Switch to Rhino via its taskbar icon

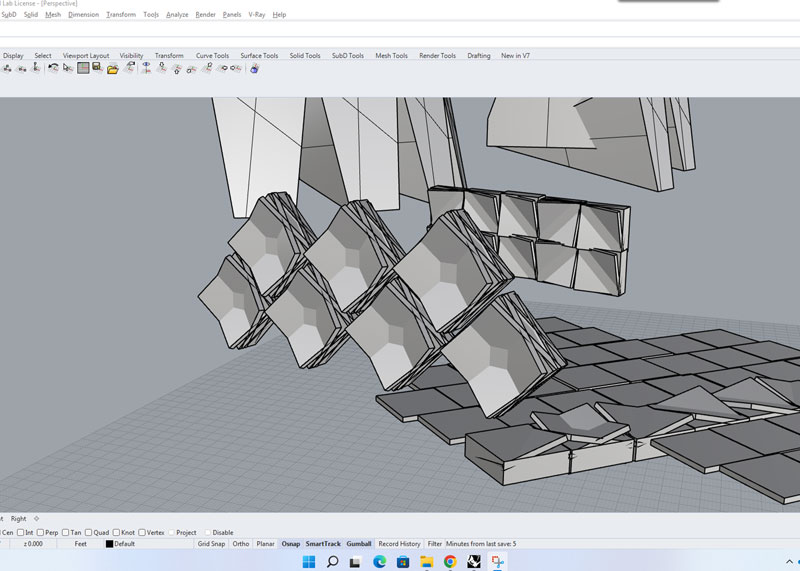(474, 562)
